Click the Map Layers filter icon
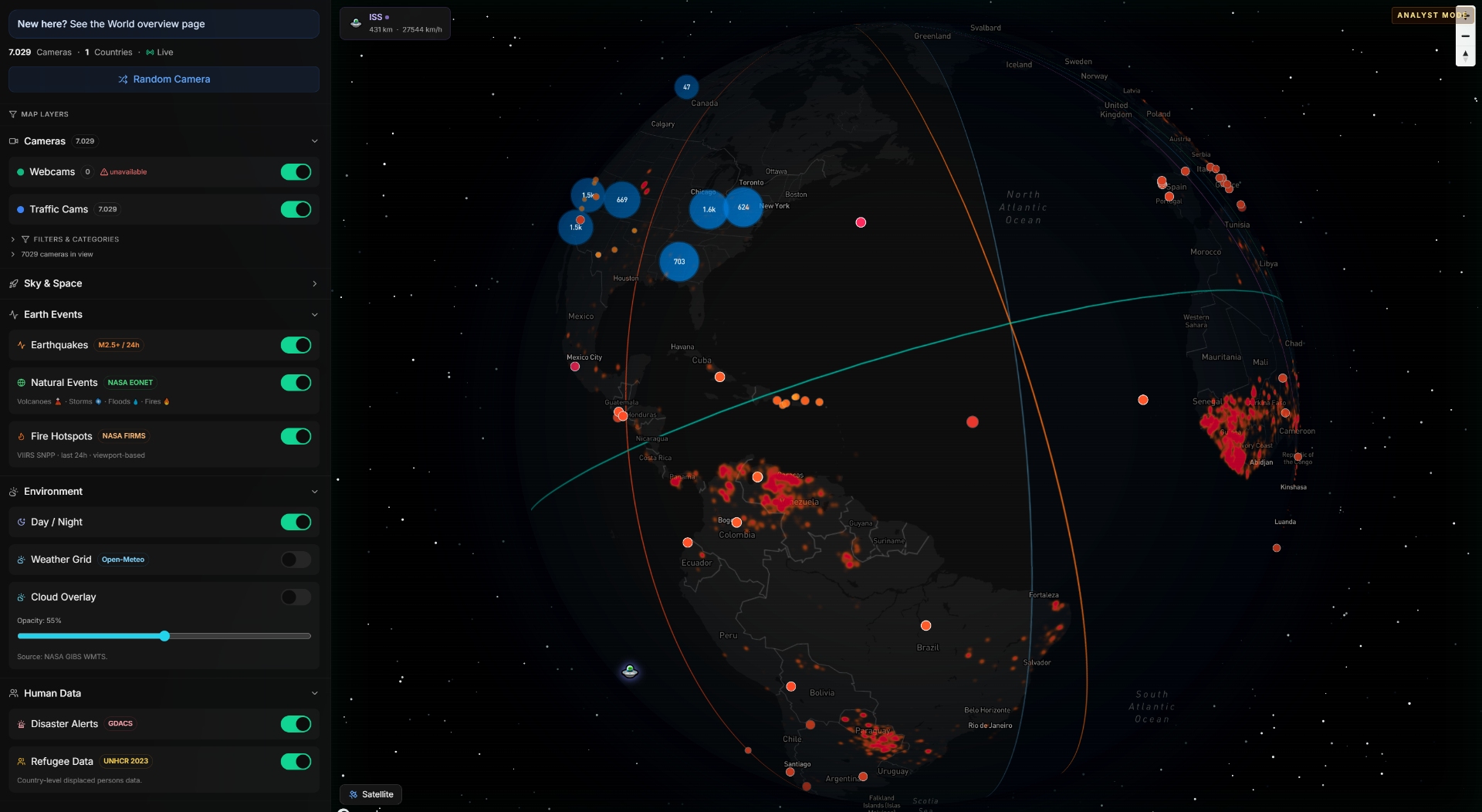 click(x=12, y=113)
